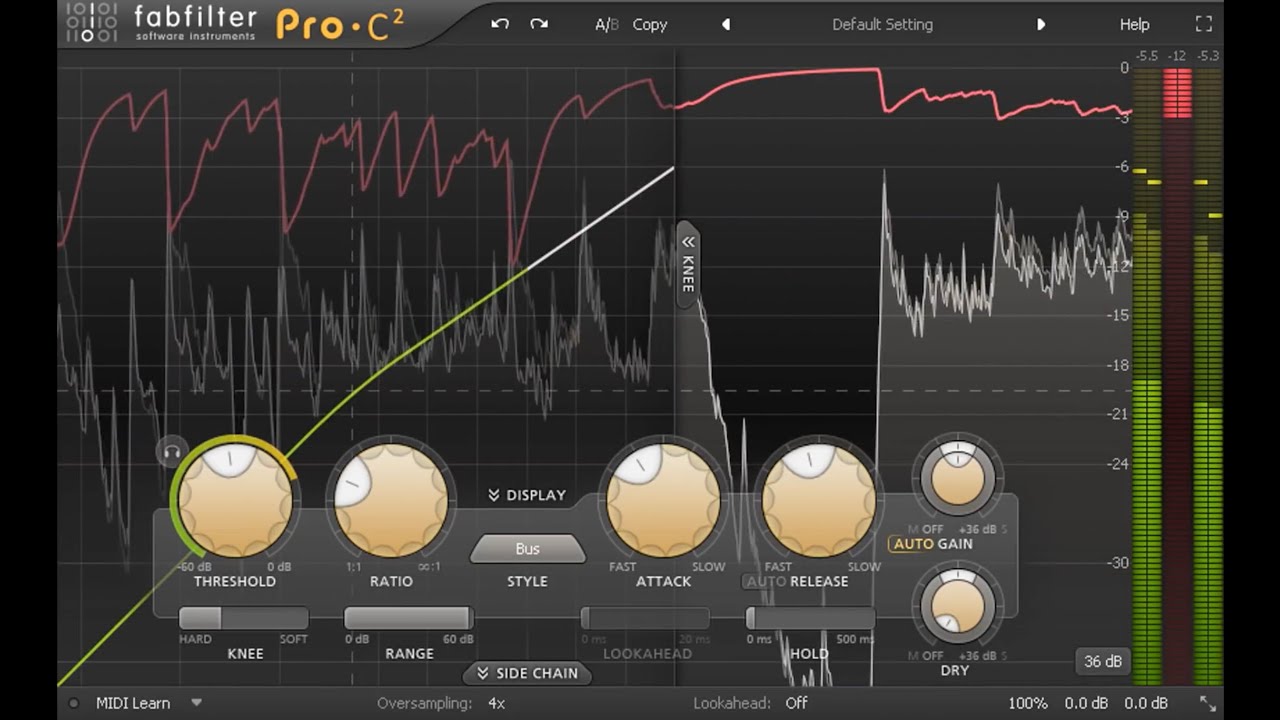Copy settings with the Copy button

point(650,24)
